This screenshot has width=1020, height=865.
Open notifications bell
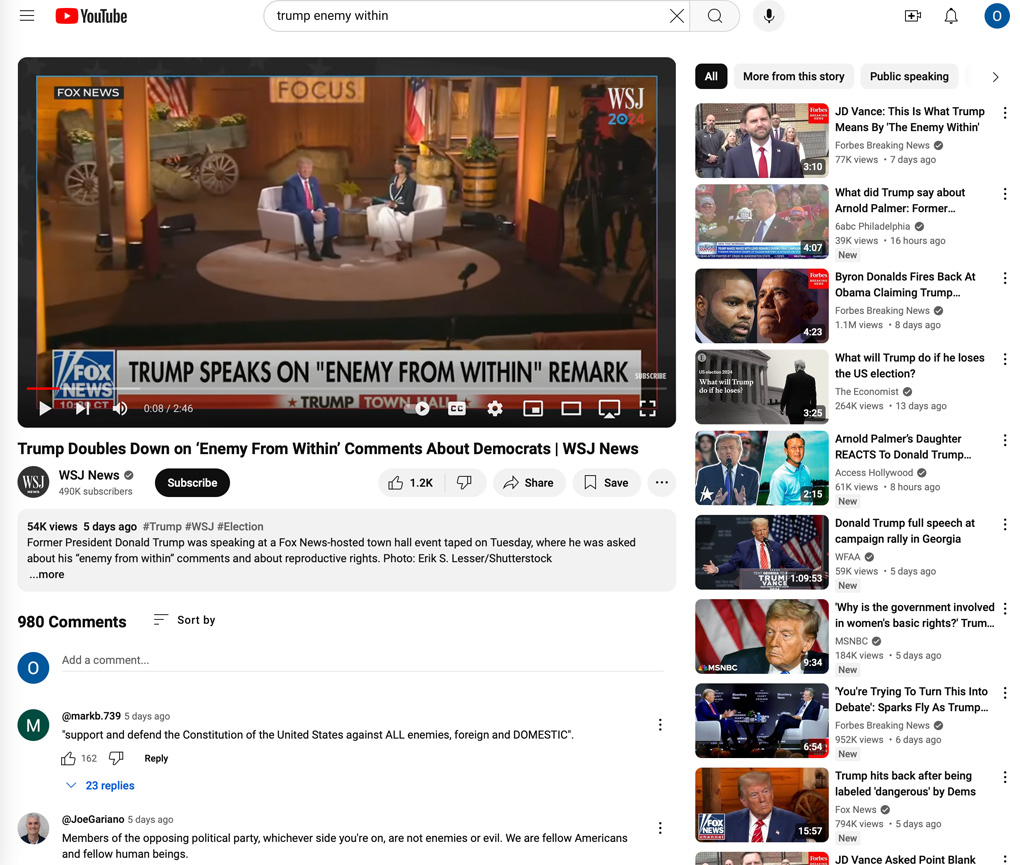coord(950,16)
